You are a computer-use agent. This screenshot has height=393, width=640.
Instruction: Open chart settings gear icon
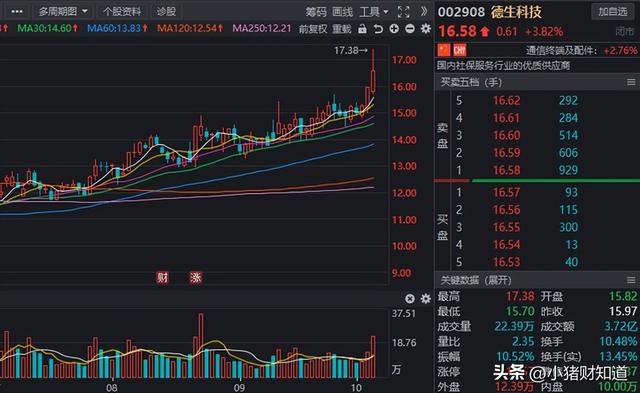pos(426,29)
